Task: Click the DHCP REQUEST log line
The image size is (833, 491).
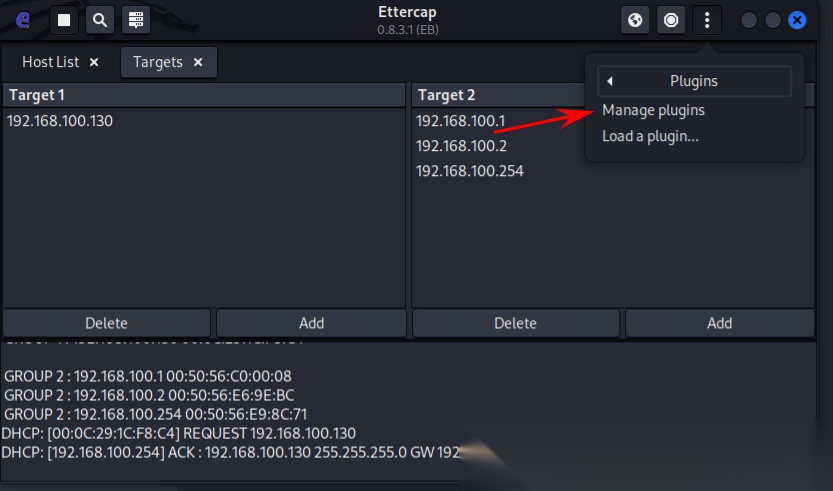Action: (x=178, y=434)
